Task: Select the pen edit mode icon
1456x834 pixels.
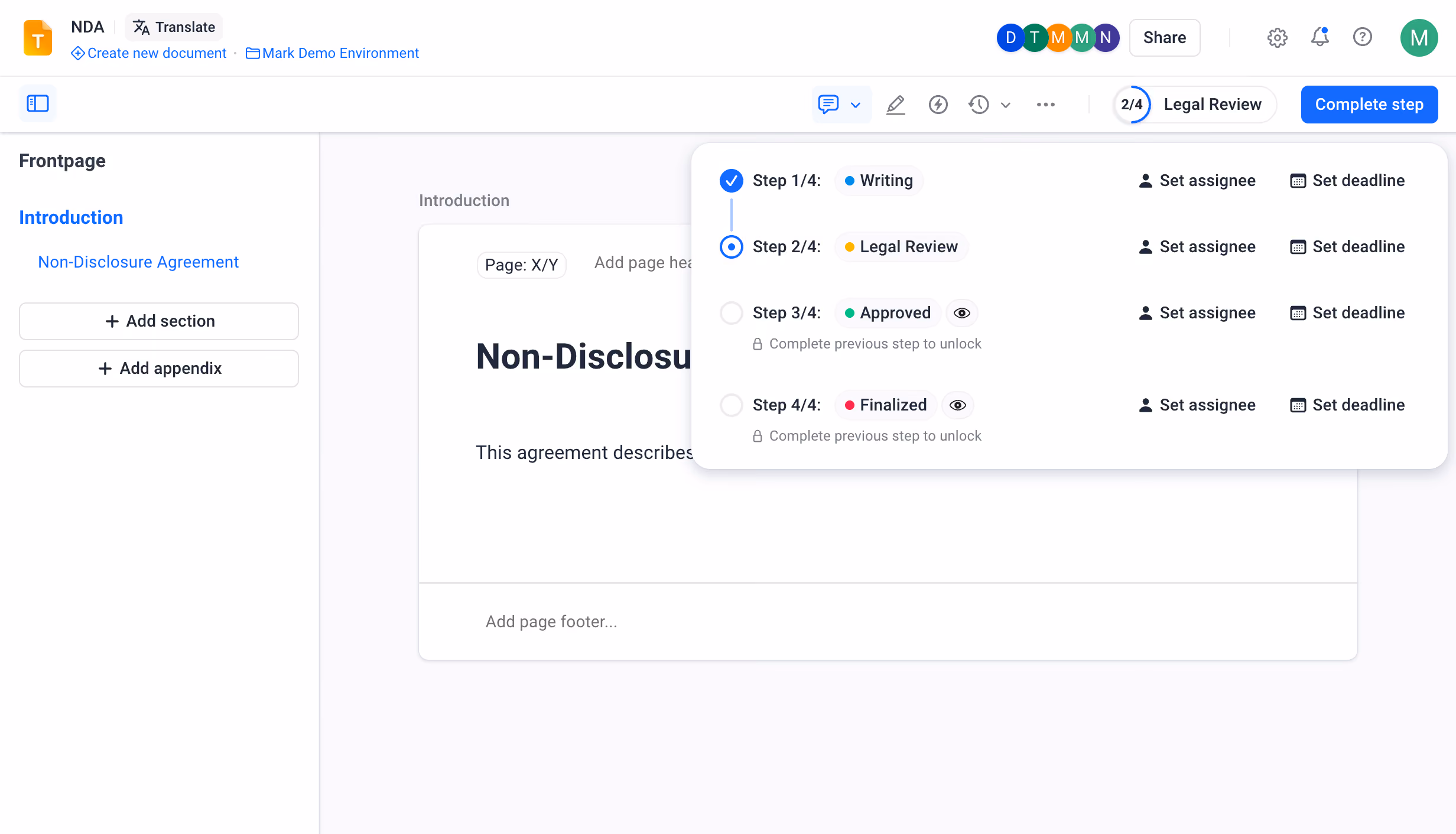Action: pos(896,105)
